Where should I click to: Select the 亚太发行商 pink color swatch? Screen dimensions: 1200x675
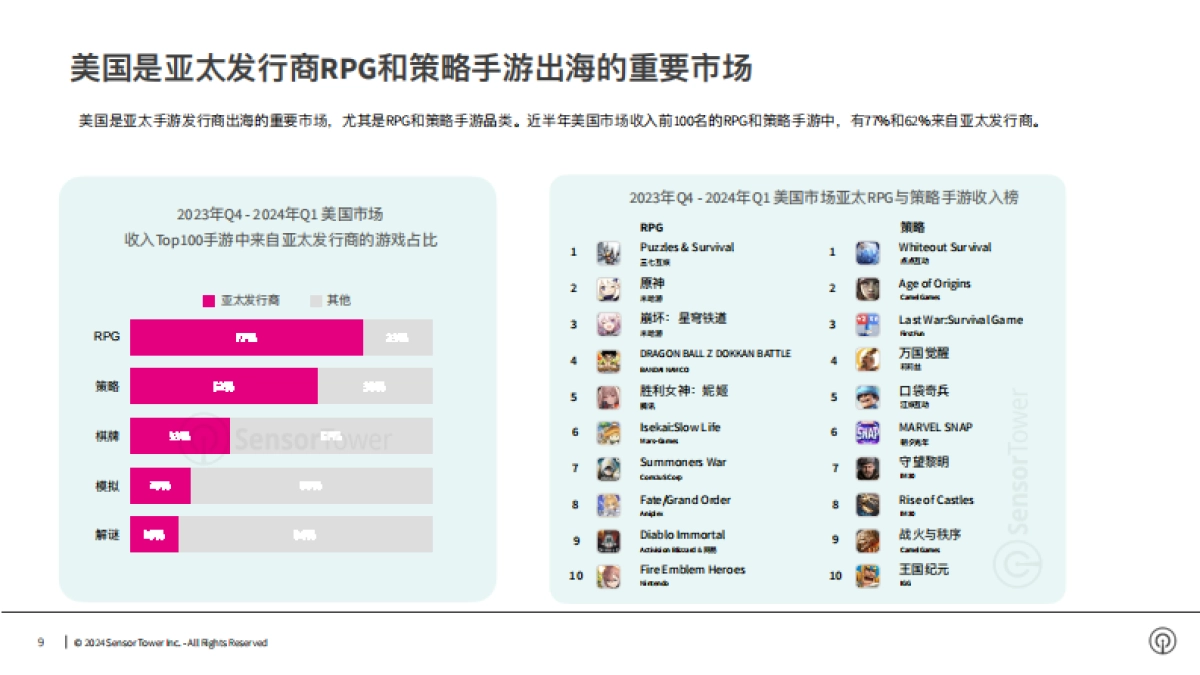tap(208, 299)
